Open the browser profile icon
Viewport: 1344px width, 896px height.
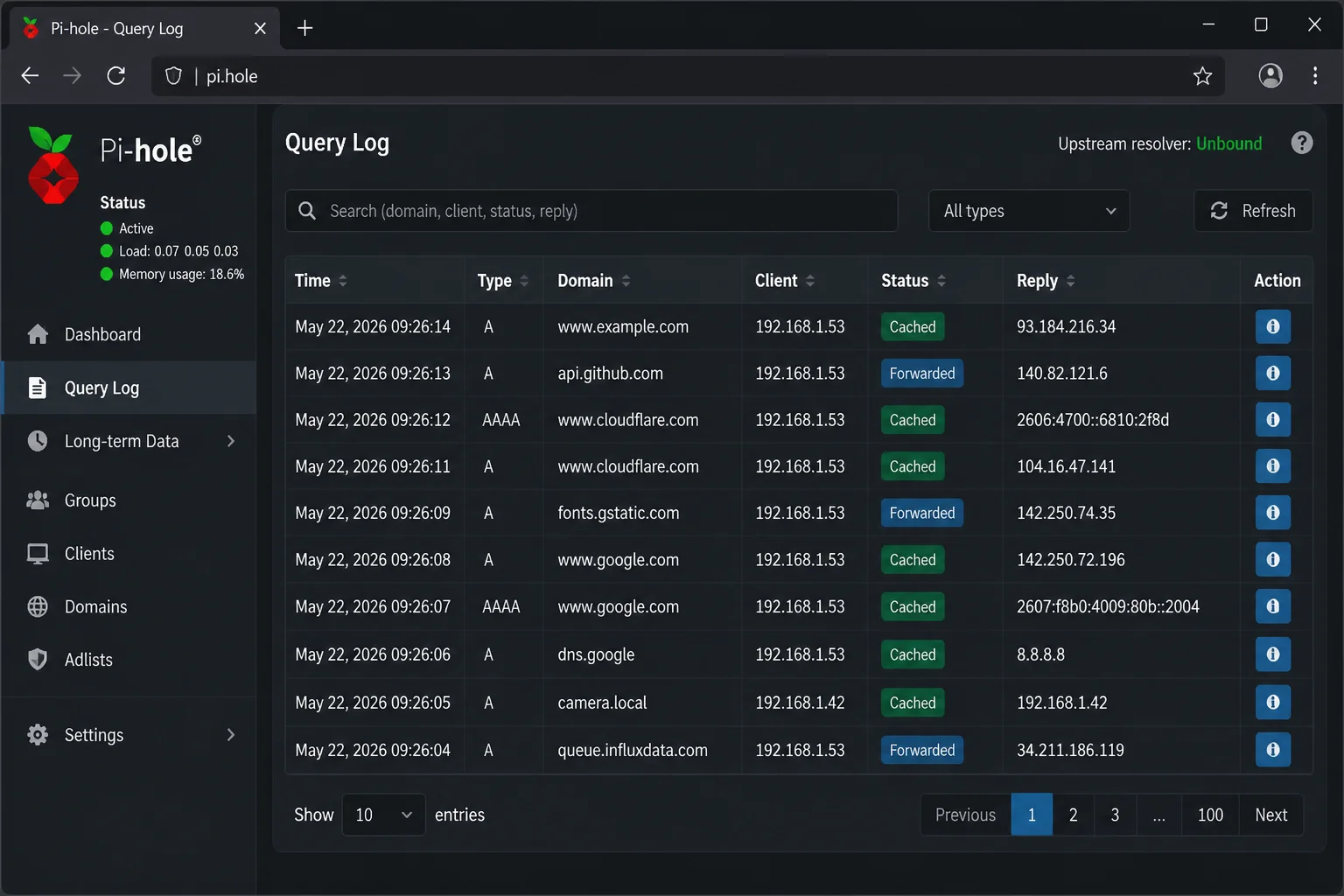pos(1270,76)
